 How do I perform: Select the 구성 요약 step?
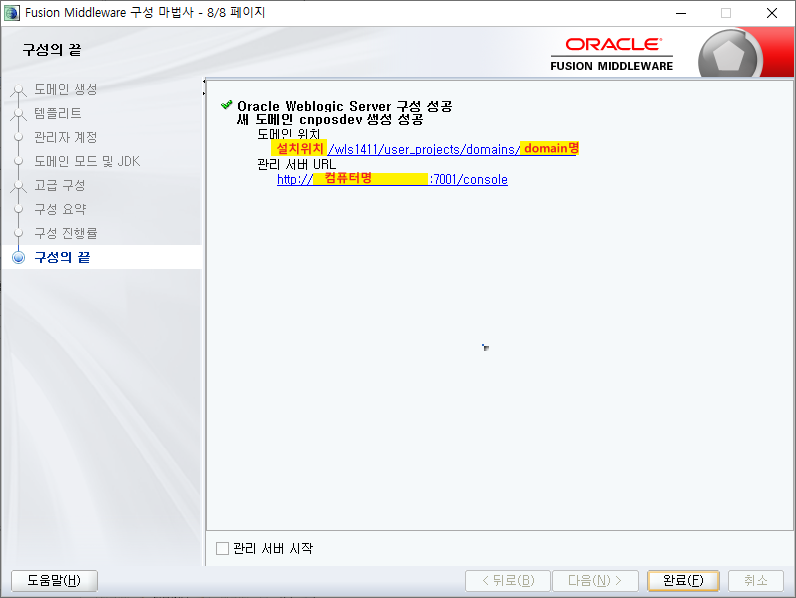coord(60,209)
